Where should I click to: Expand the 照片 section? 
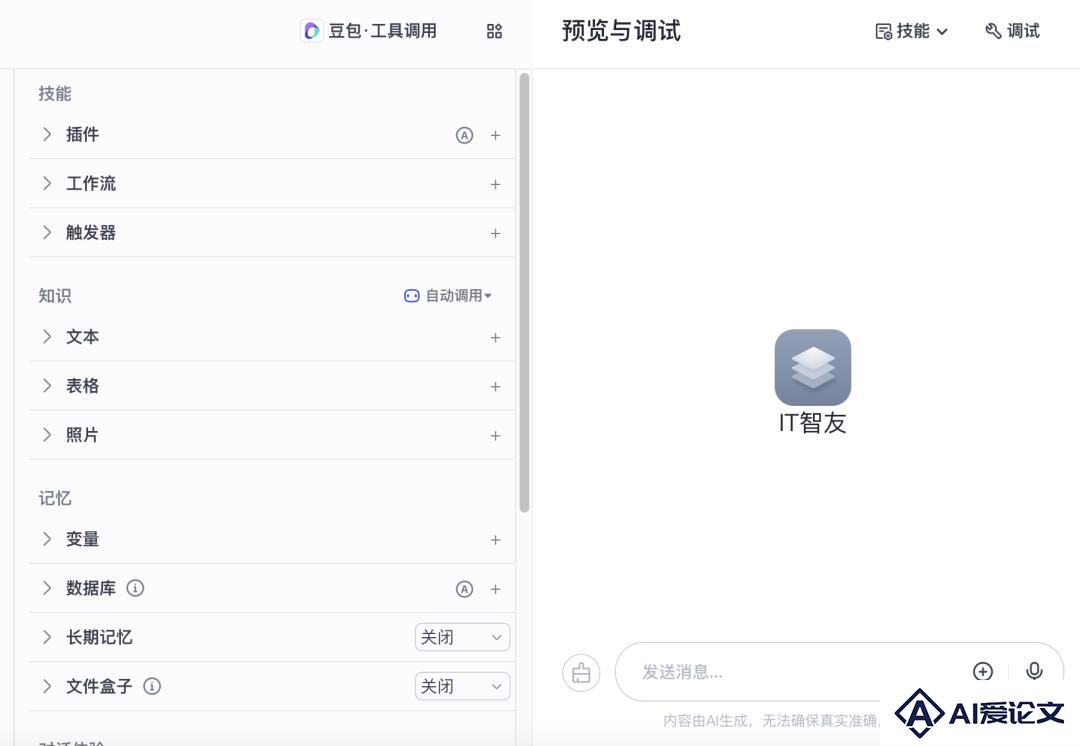pos(47,435)
